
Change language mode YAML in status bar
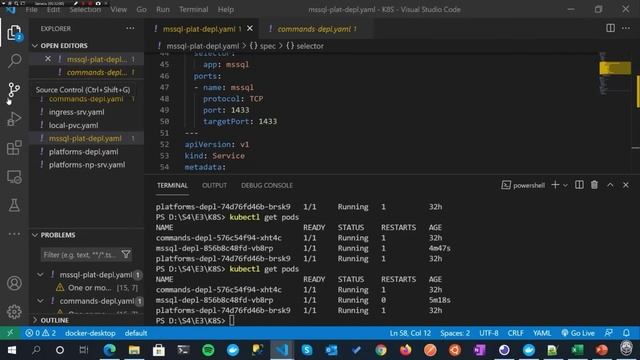pyautogui.click(x=542, y=333)
